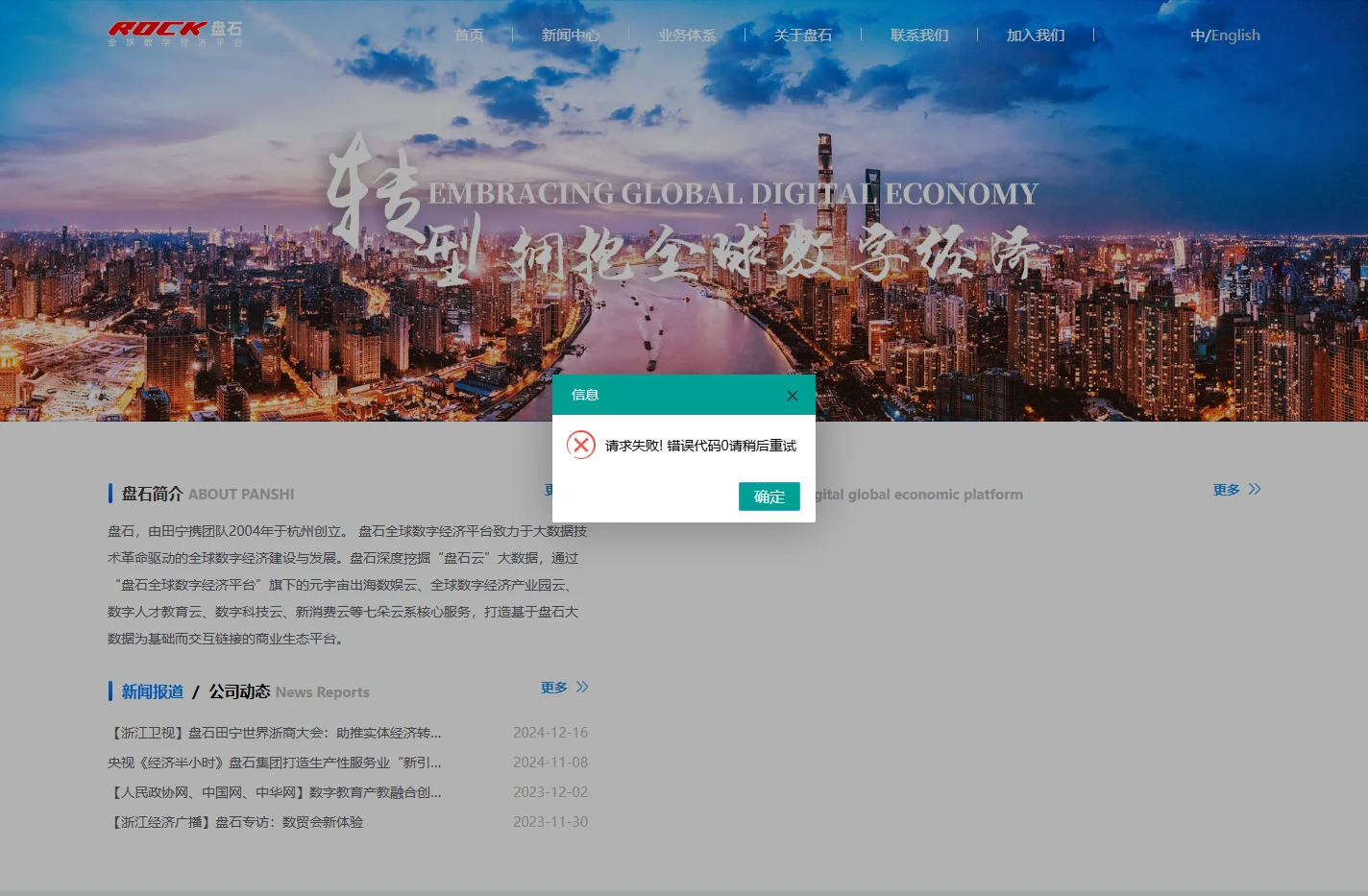The image size is (1368, 896).
Task: Click the 请求失败 error message text
Action: tap(700, 446)
